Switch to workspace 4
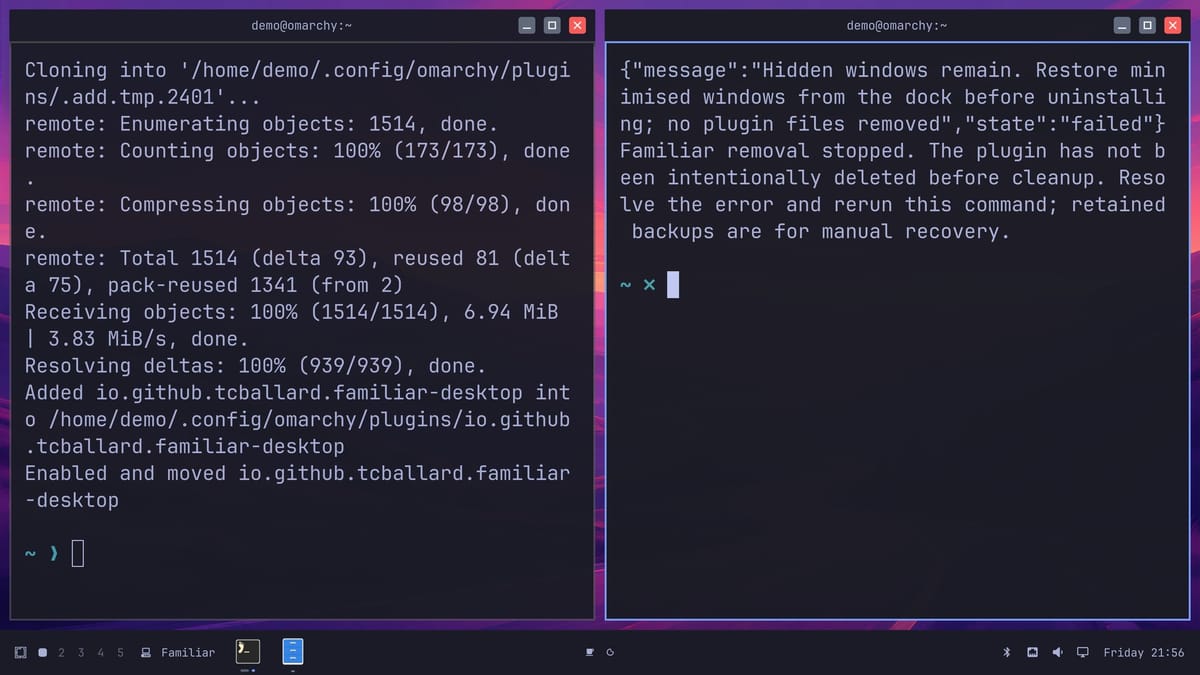 click(x=100, y=652)
